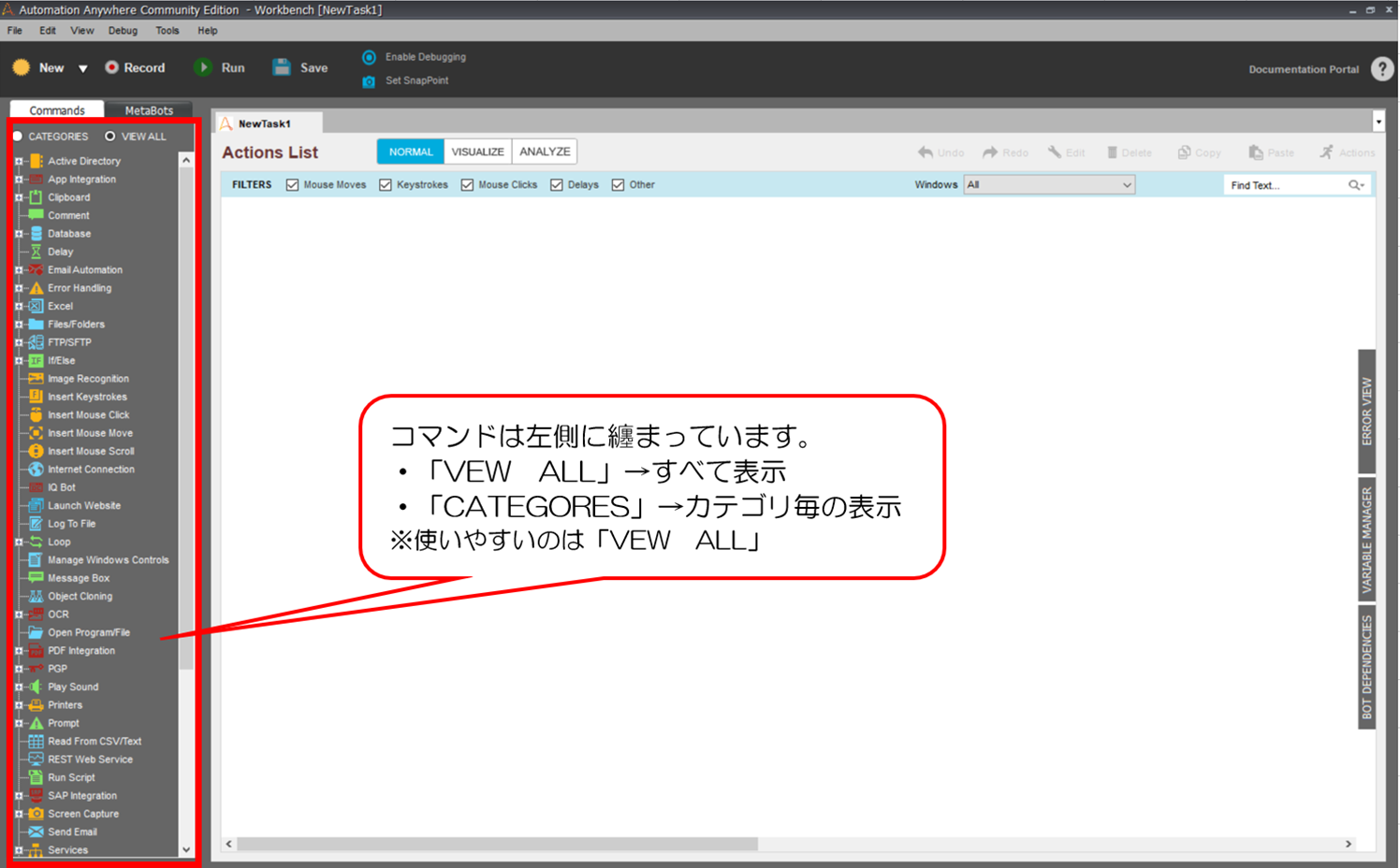Image resolution: width=1400 pixels, height=868 pixels.
Task: Select the CATEGORIES radio button
Action: pyautogui.click(x=18, y=137)
